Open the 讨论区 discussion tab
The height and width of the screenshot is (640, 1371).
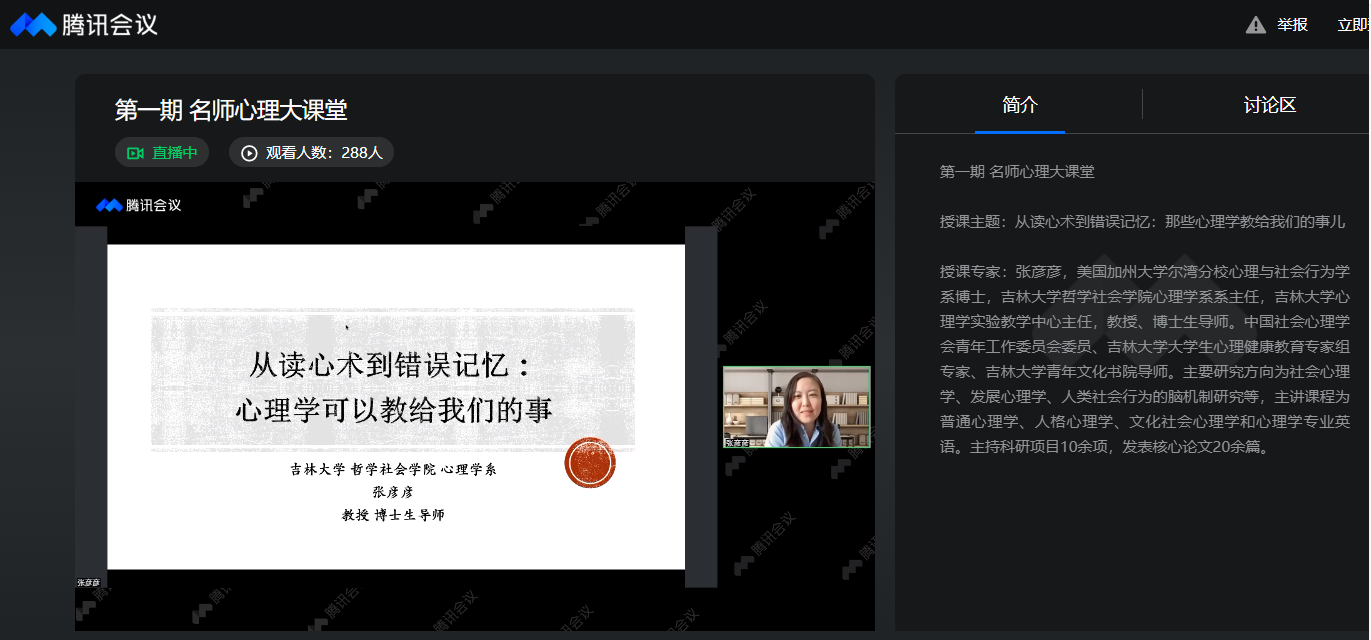[1269, 105]
